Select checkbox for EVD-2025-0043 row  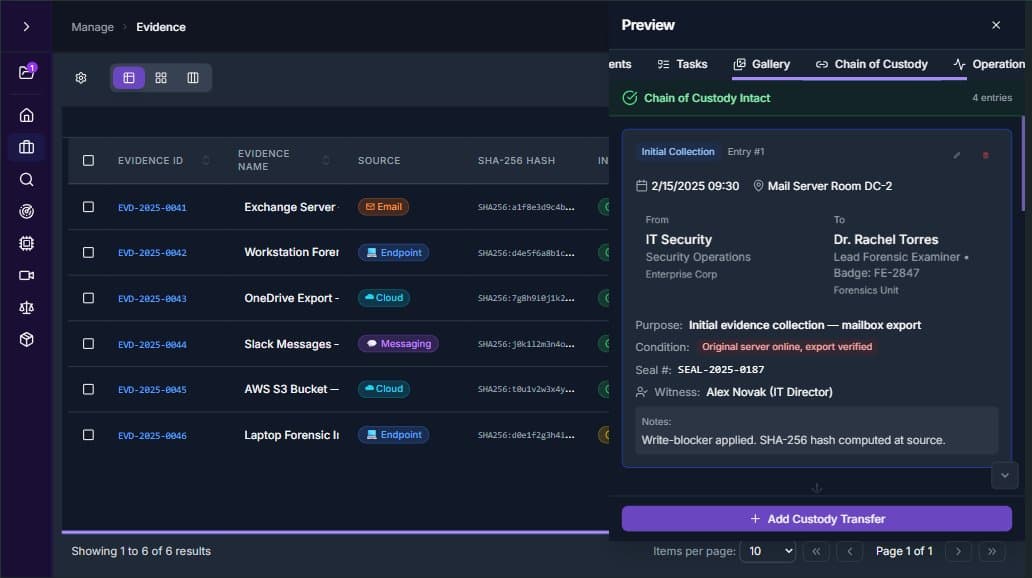coord(88,298)
